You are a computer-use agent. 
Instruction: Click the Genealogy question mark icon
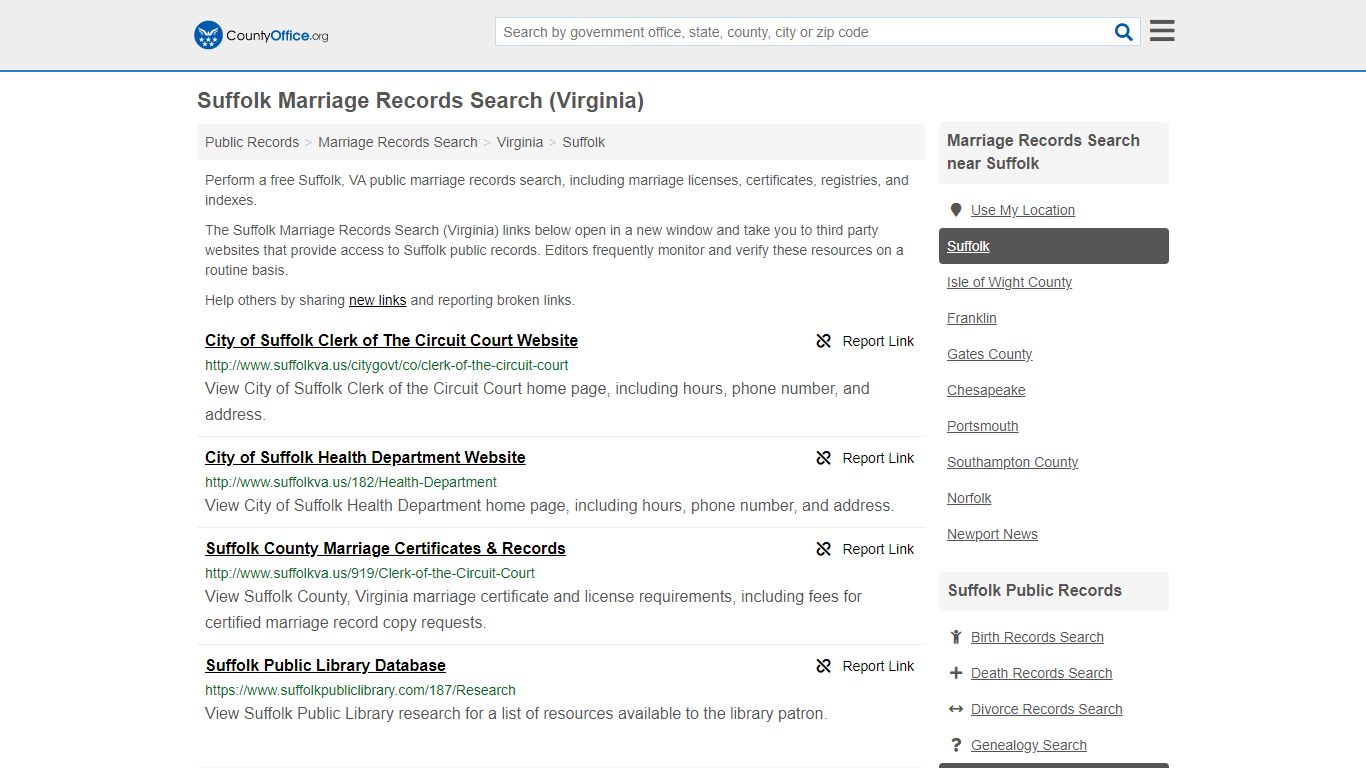[956, 745]
